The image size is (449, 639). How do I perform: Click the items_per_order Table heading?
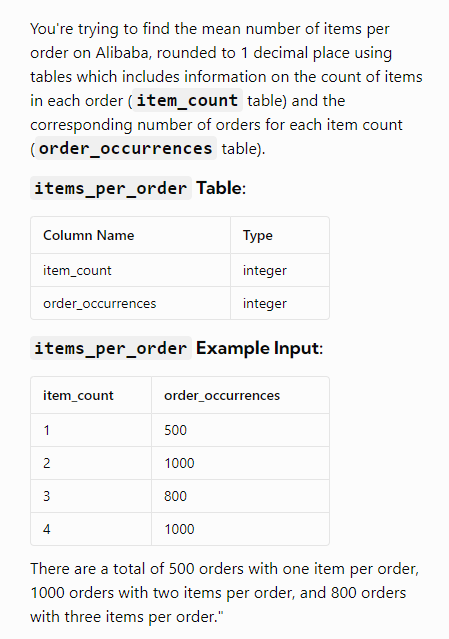[138, 188]
